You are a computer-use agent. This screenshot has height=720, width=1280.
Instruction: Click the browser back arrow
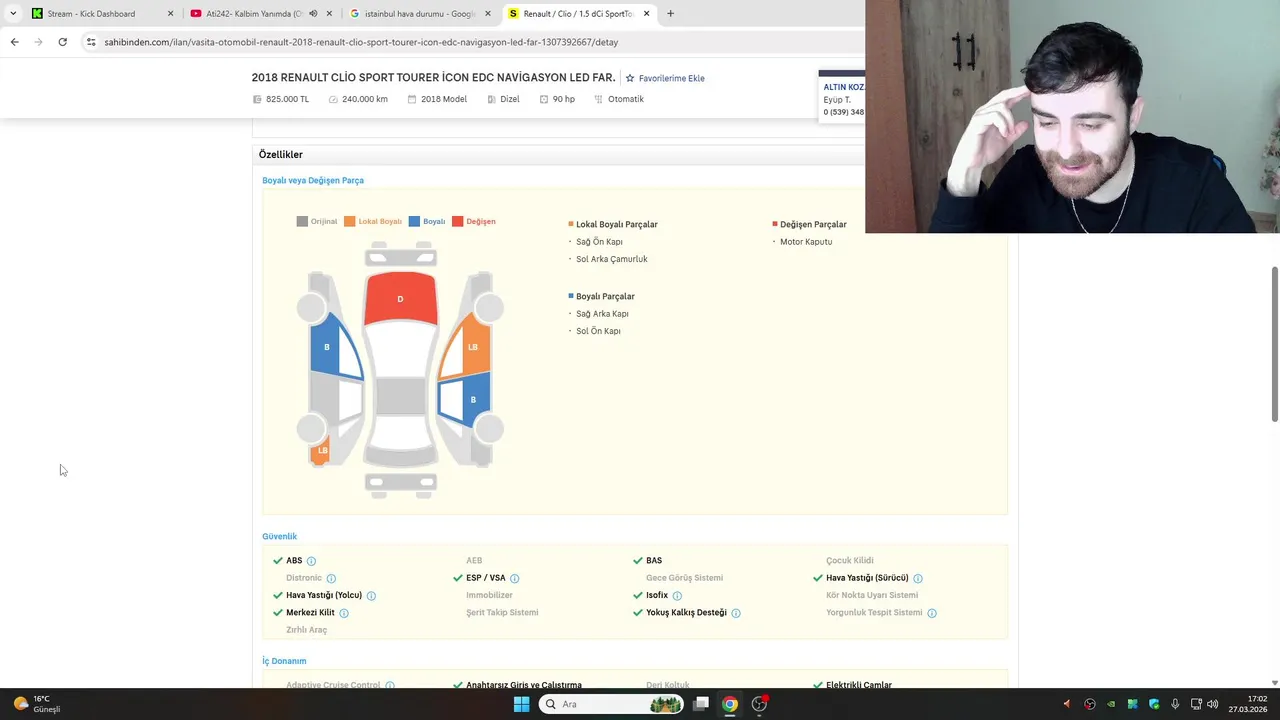[x=14, y=42]
